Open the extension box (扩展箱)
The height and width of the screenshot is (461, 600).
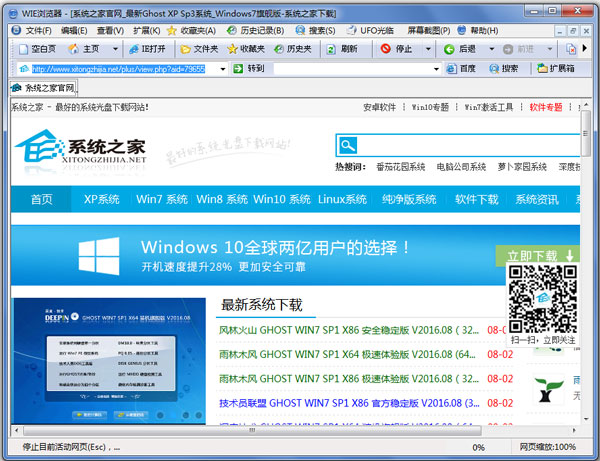click(x=556, y=68)
